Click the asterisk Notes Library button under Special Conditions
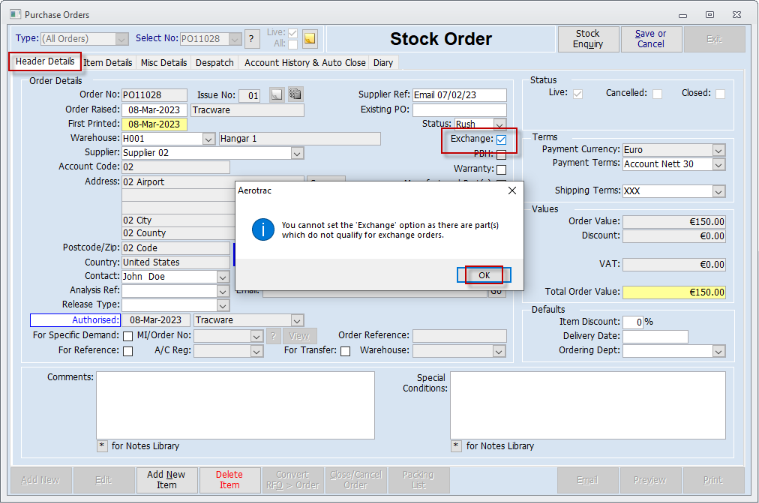The image size is (759, 503). 456,446
